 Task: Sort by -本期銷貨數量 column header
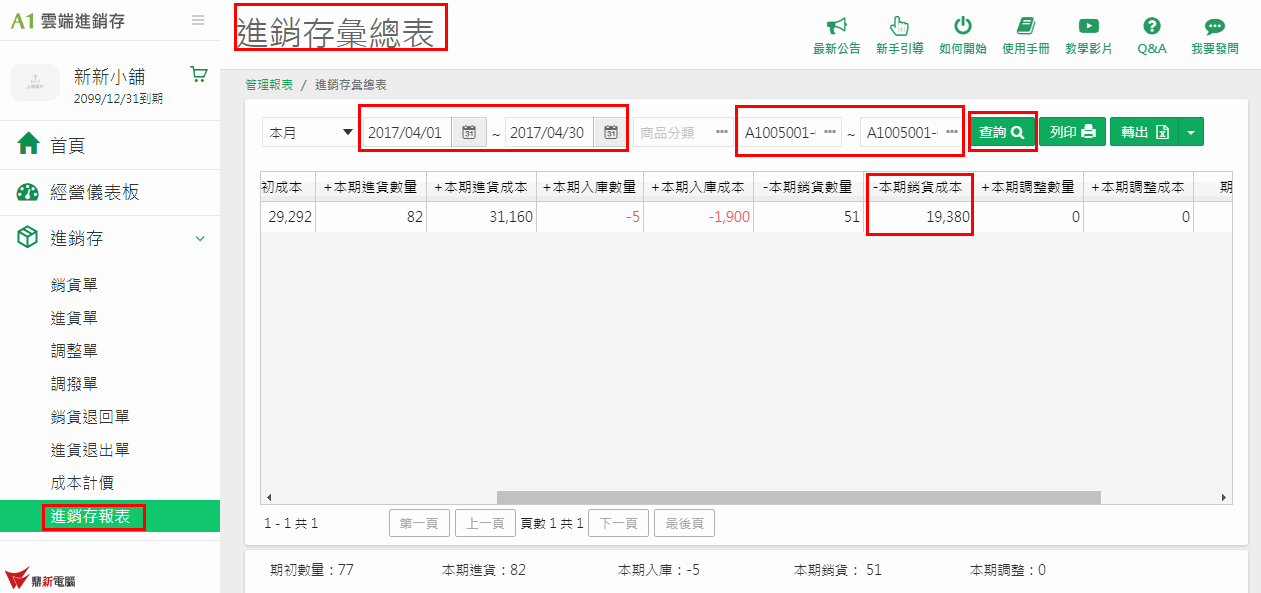pyautogui.click(x=807, y=187)
